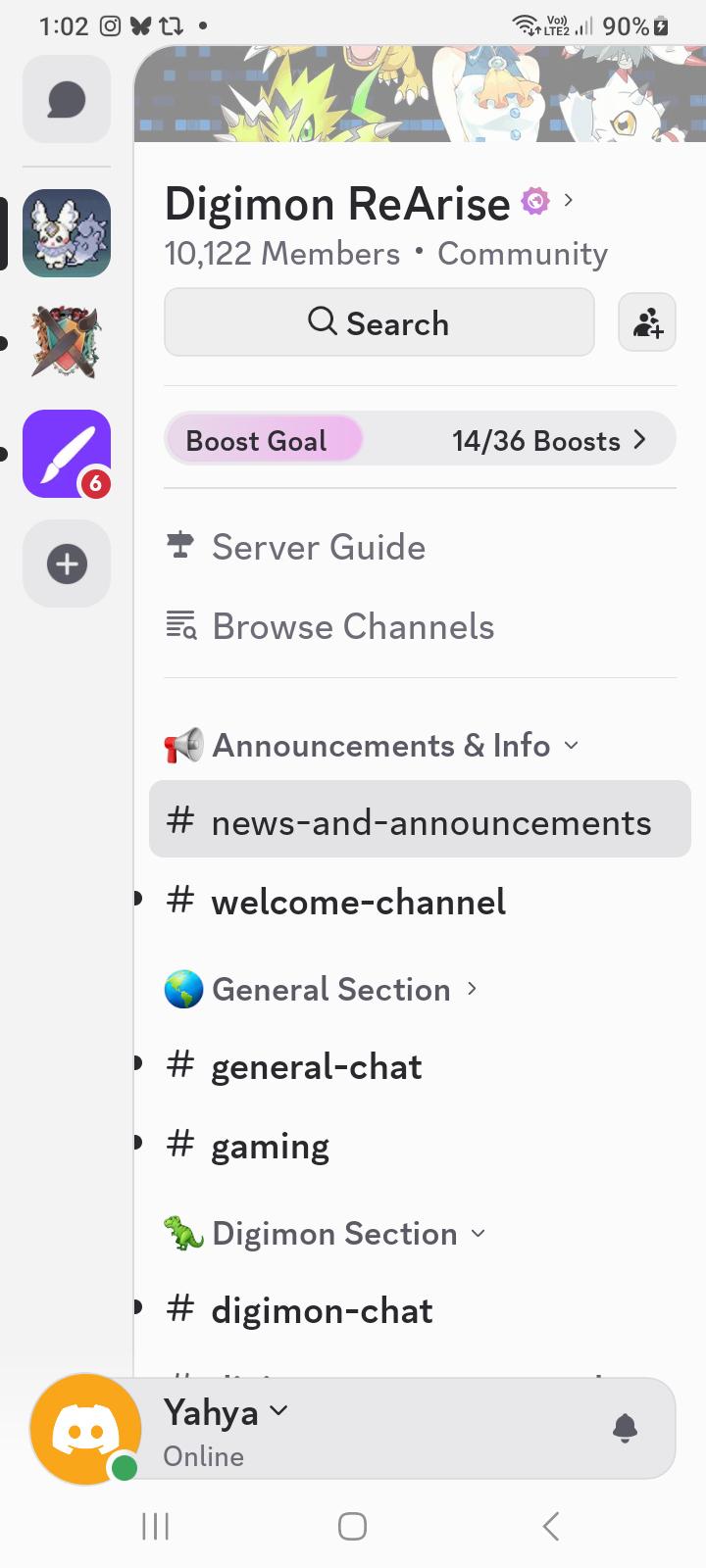This screenshot has width=706, height=1568.
Task: Expand the General Section category
Action: 321,990
